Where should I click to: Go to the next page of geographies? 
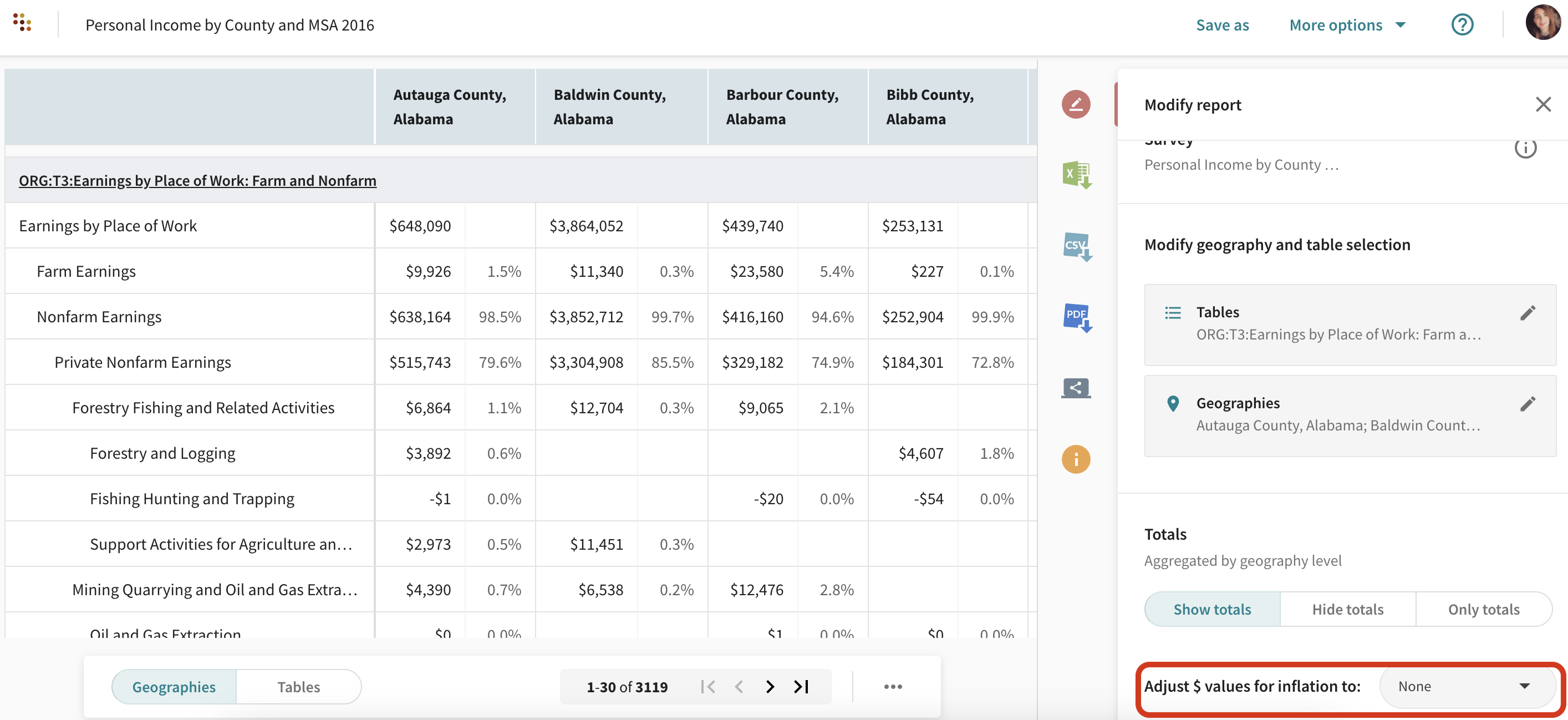[x=770, y=687]
